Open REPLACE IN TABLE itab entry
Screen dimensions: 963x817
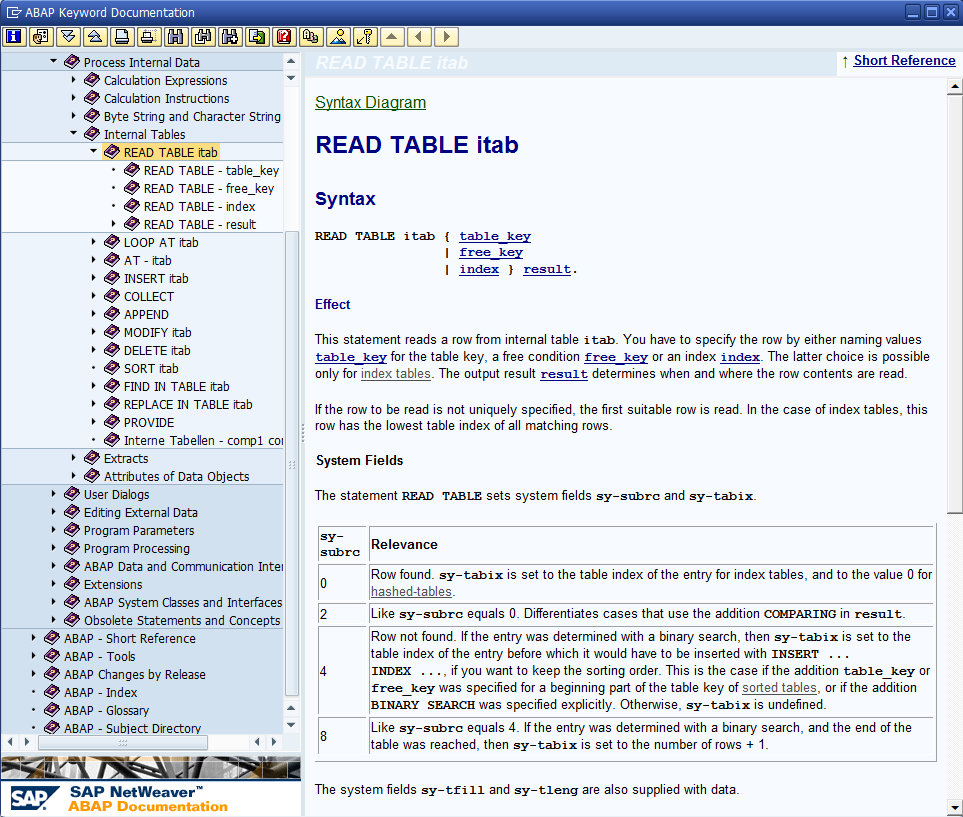coord(188,404)
